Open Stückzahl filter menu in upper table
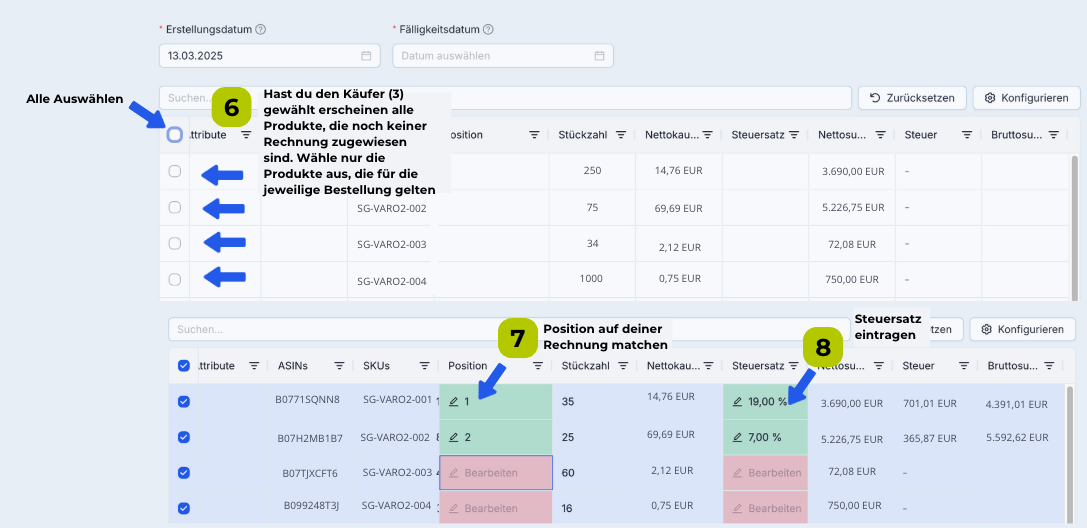The height and width of the screenshot is (528, 1087). pos(621,135)
